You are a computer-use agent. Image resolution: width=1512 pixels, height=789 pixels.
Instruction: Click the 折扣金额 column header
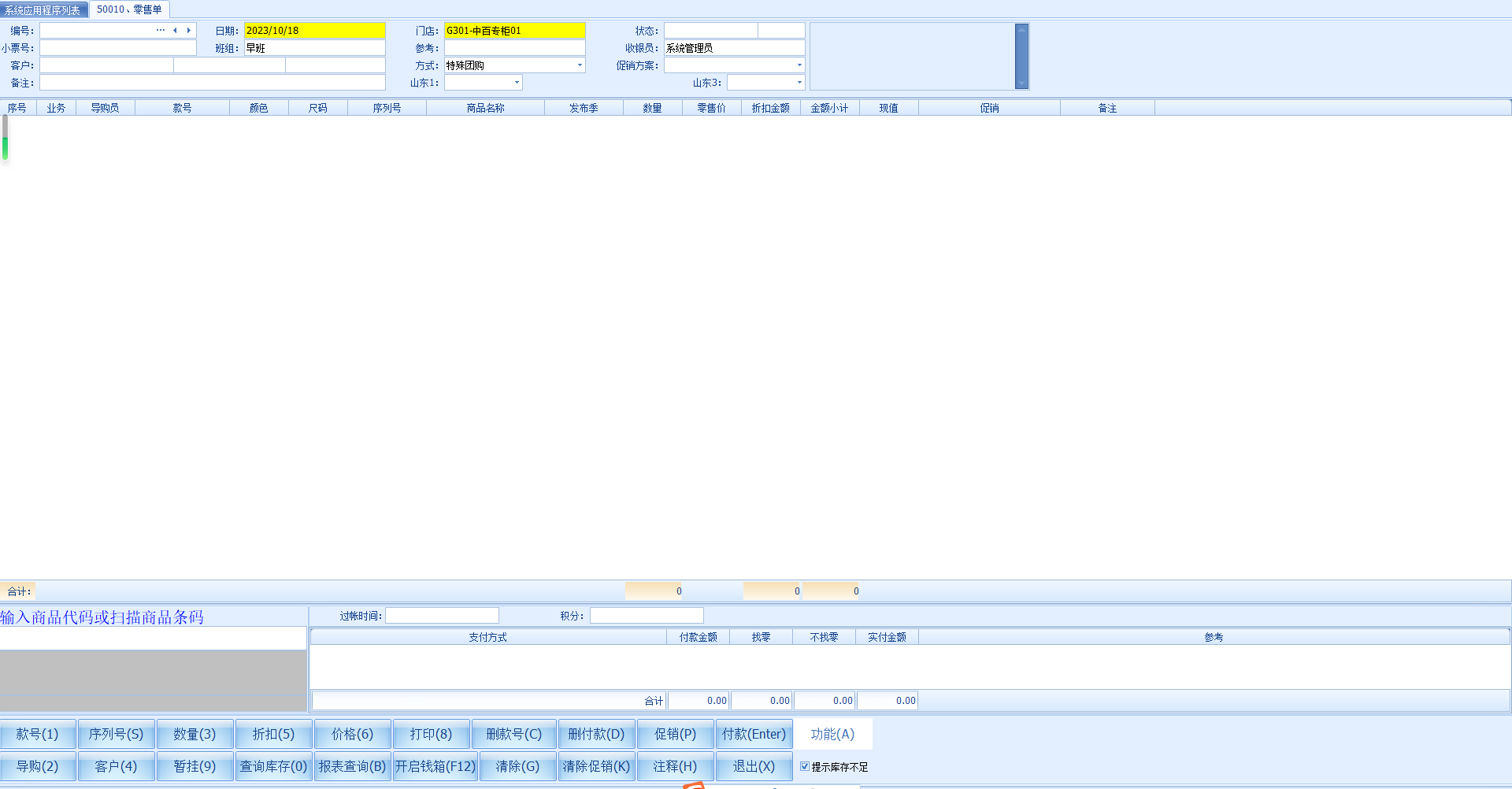point(771,108)
